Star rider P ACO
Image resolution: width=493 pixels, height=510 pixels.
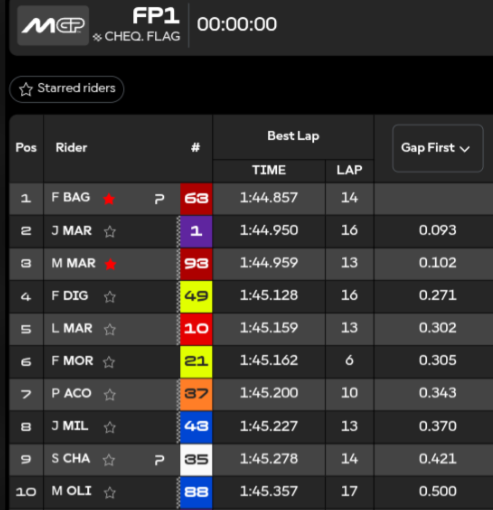(110, 395)
